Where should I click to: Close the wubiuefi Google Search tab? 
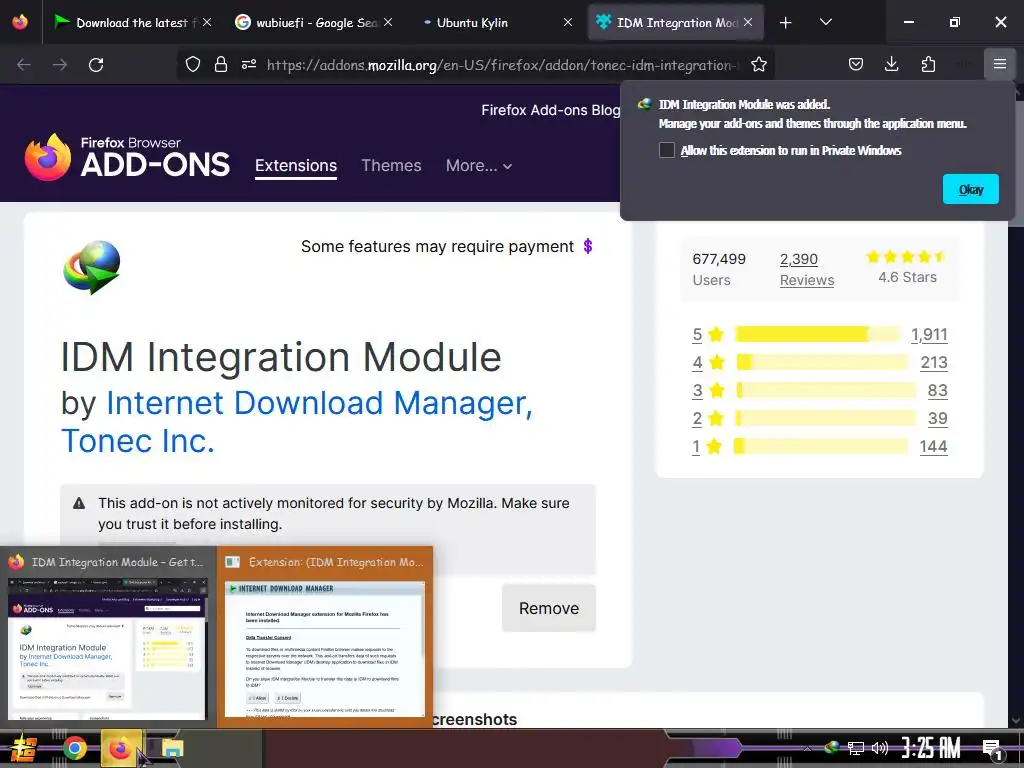coord(388,22)
